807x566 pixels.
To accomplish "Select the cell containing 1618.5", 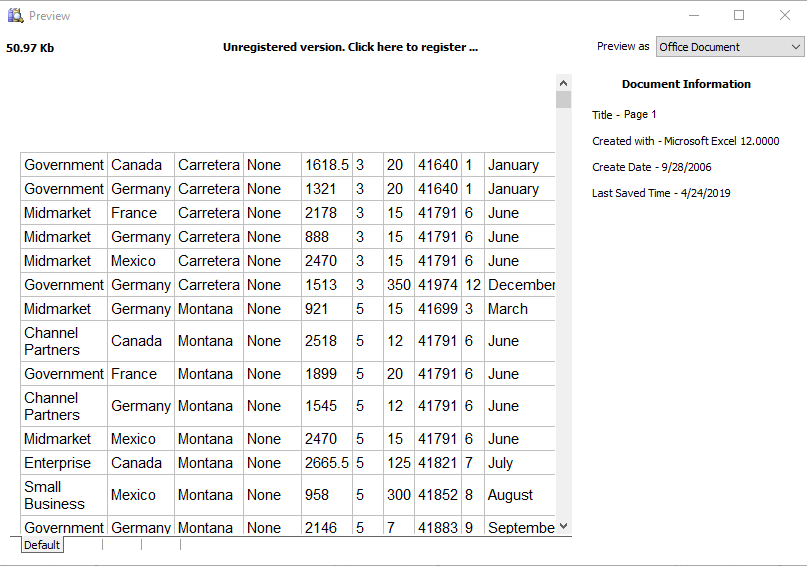I will click(x=326, y=165).
